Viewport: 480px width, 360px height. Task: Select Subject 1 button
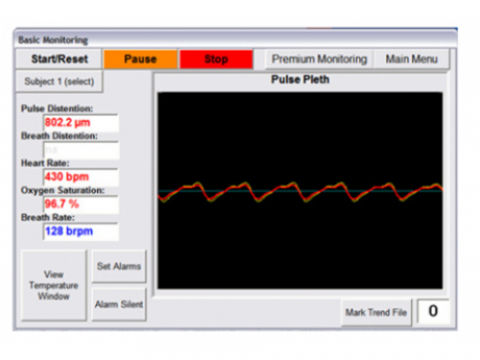[59, 81]
